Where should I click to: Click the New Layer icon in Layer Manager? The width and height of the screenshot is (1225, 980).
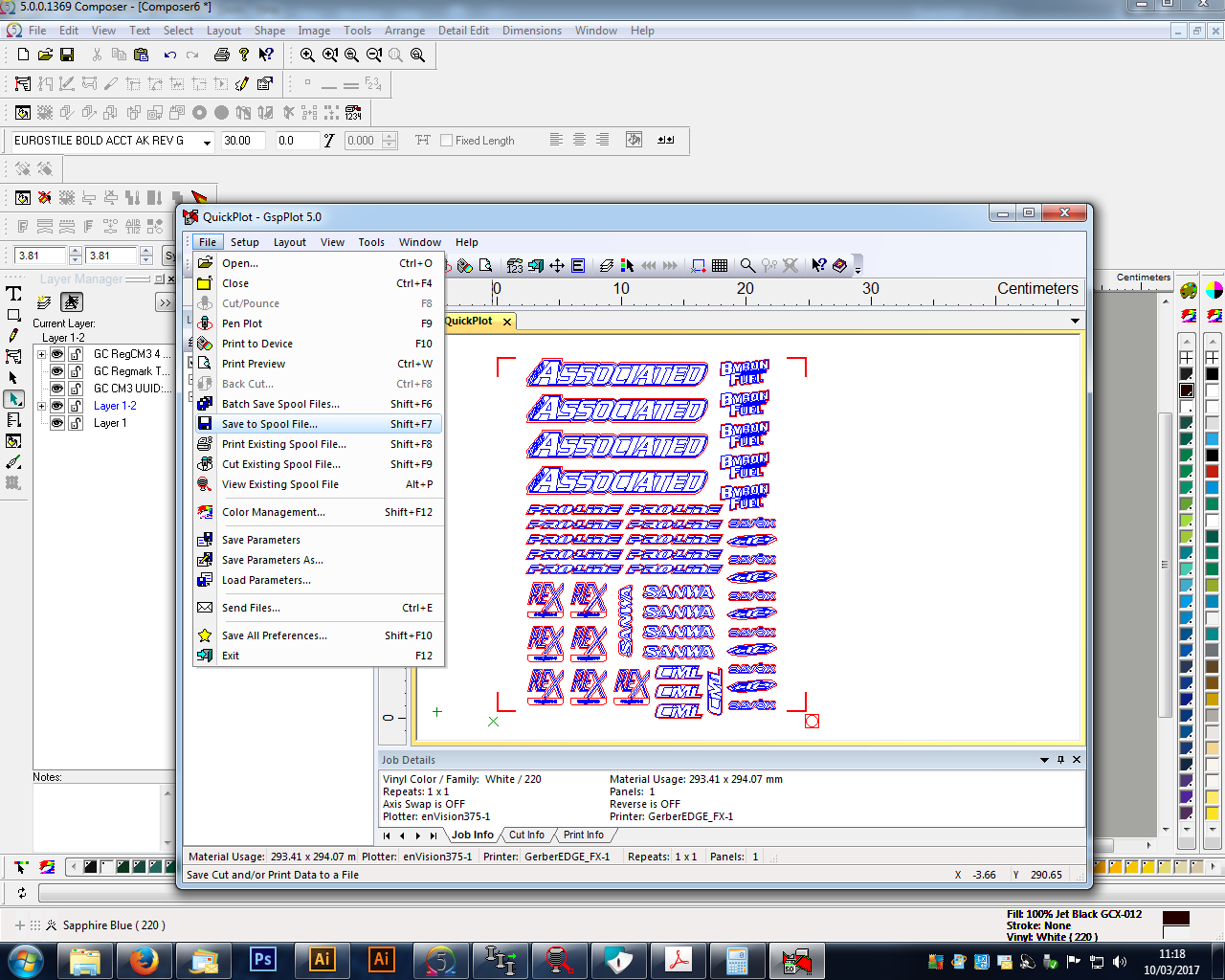click(43, 302)
